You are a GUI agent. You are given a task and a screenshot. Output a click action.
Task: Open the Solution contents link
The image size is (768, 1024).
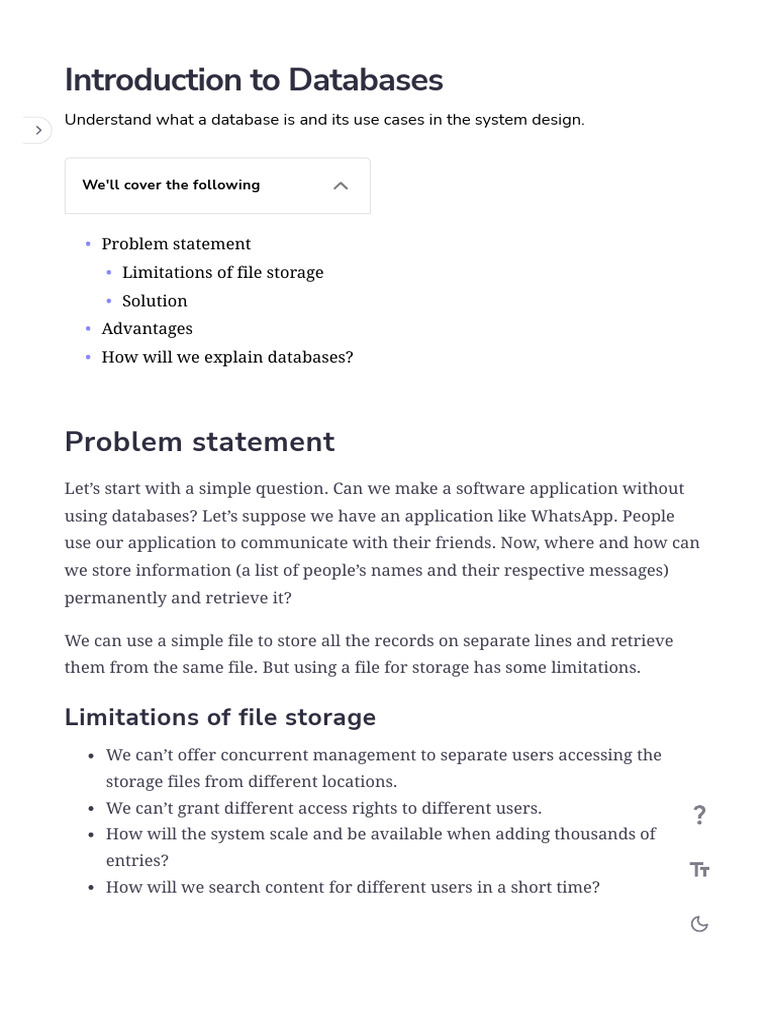click(x=155, y=300)
